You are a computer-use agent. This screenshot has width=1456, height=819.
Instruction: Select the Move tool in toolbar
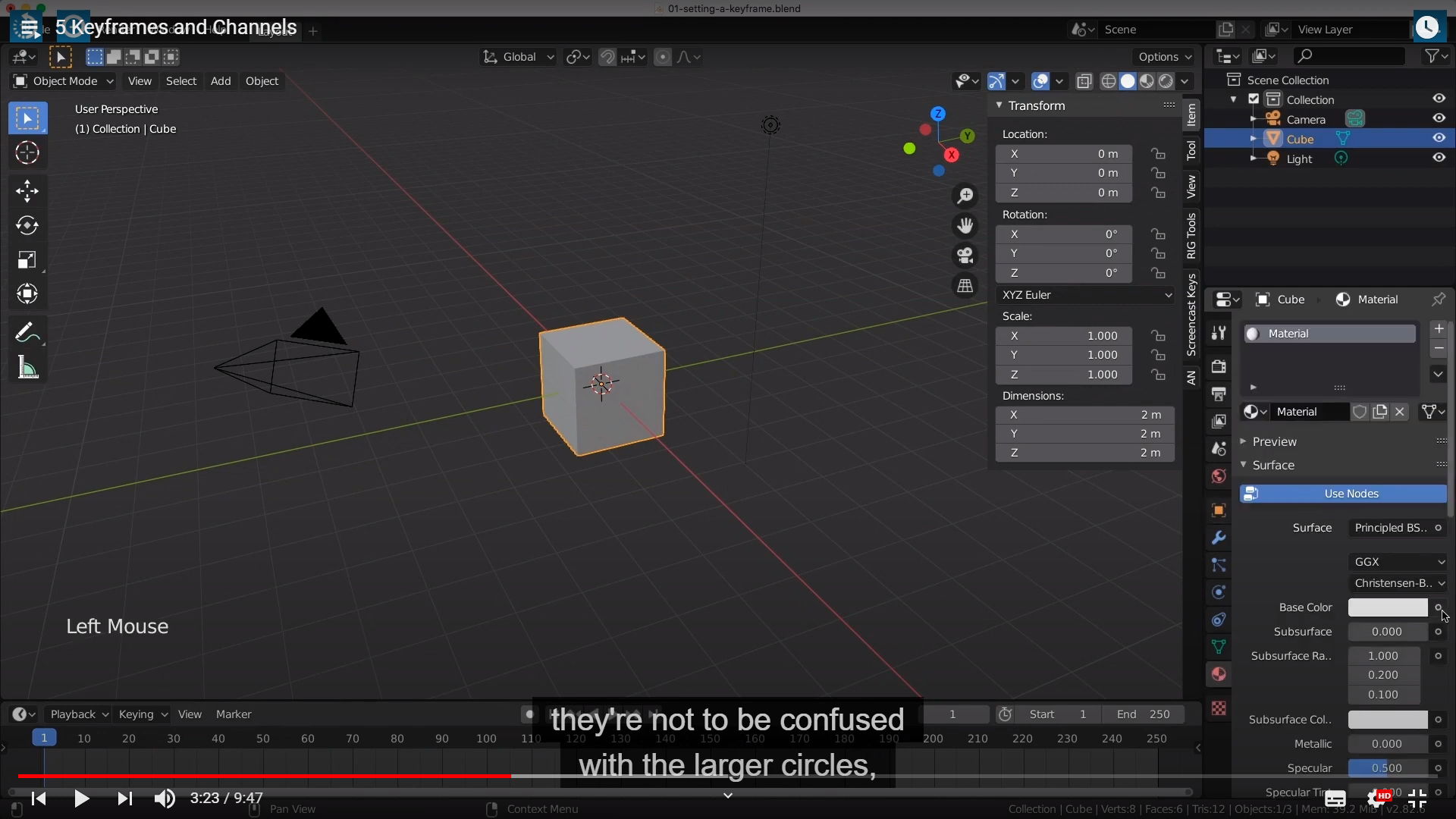(x=27, y=190)
